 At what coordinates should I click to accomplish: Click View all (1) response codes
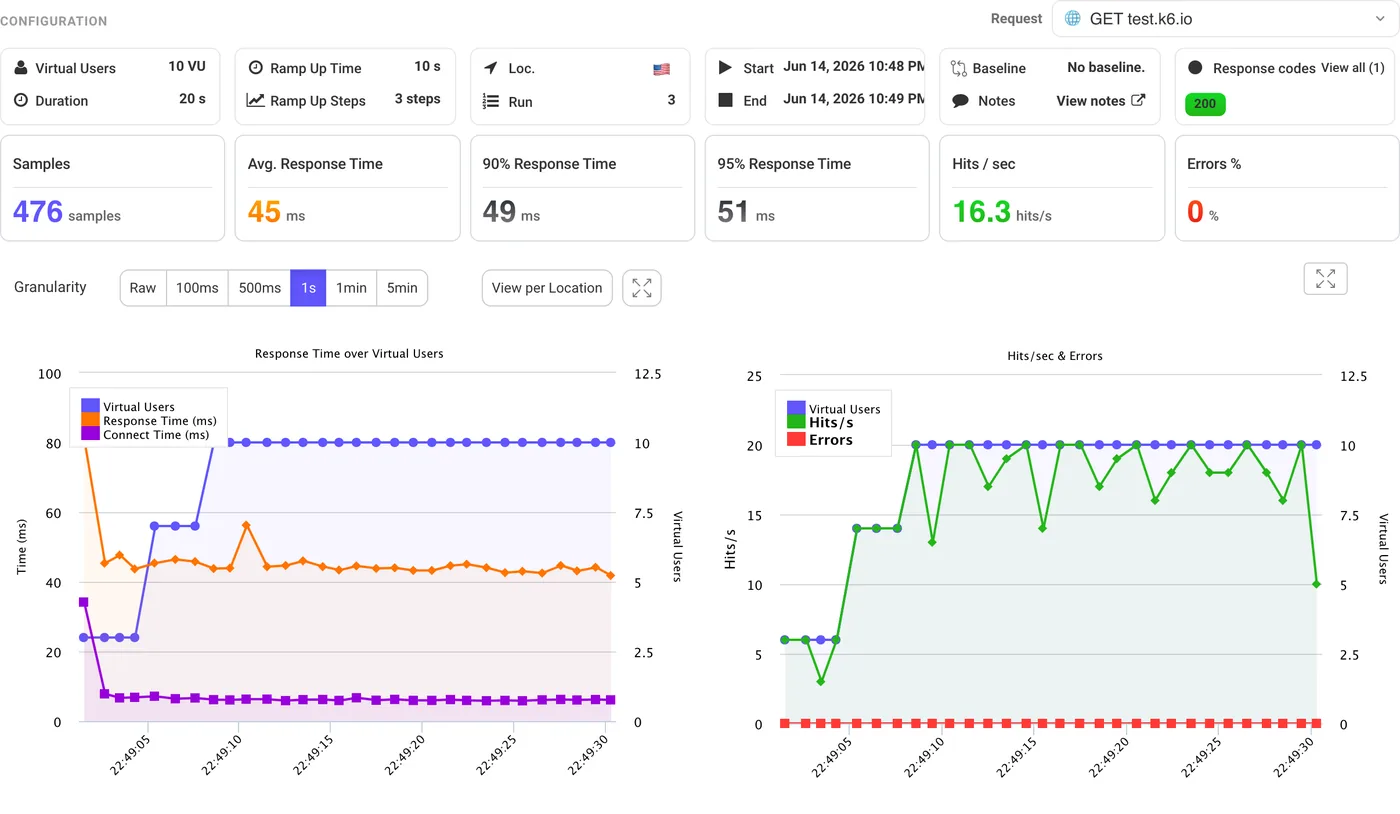coord(1352,68)
